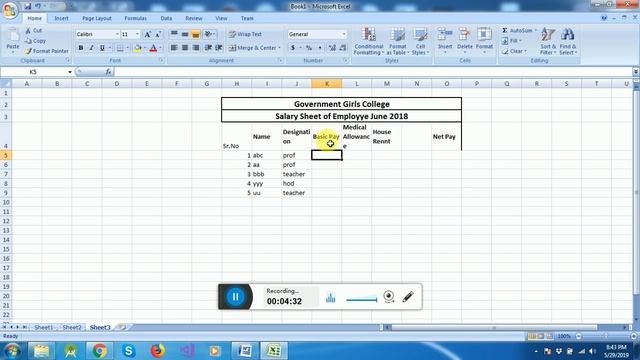Click the Paste clipboard icon
640x360 pixels.
point(13,36)
